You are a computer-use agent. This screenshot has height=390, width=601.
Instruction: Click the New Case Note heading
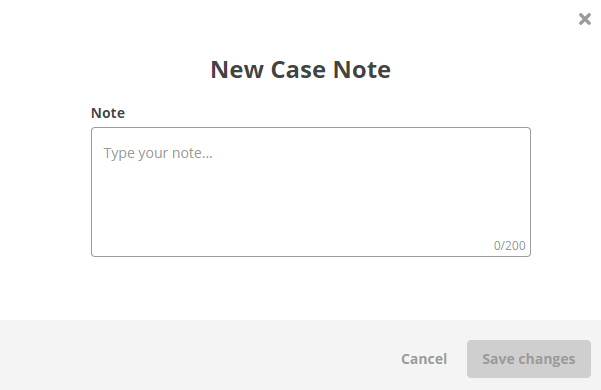pyautogui.click(x=300, y=69)
